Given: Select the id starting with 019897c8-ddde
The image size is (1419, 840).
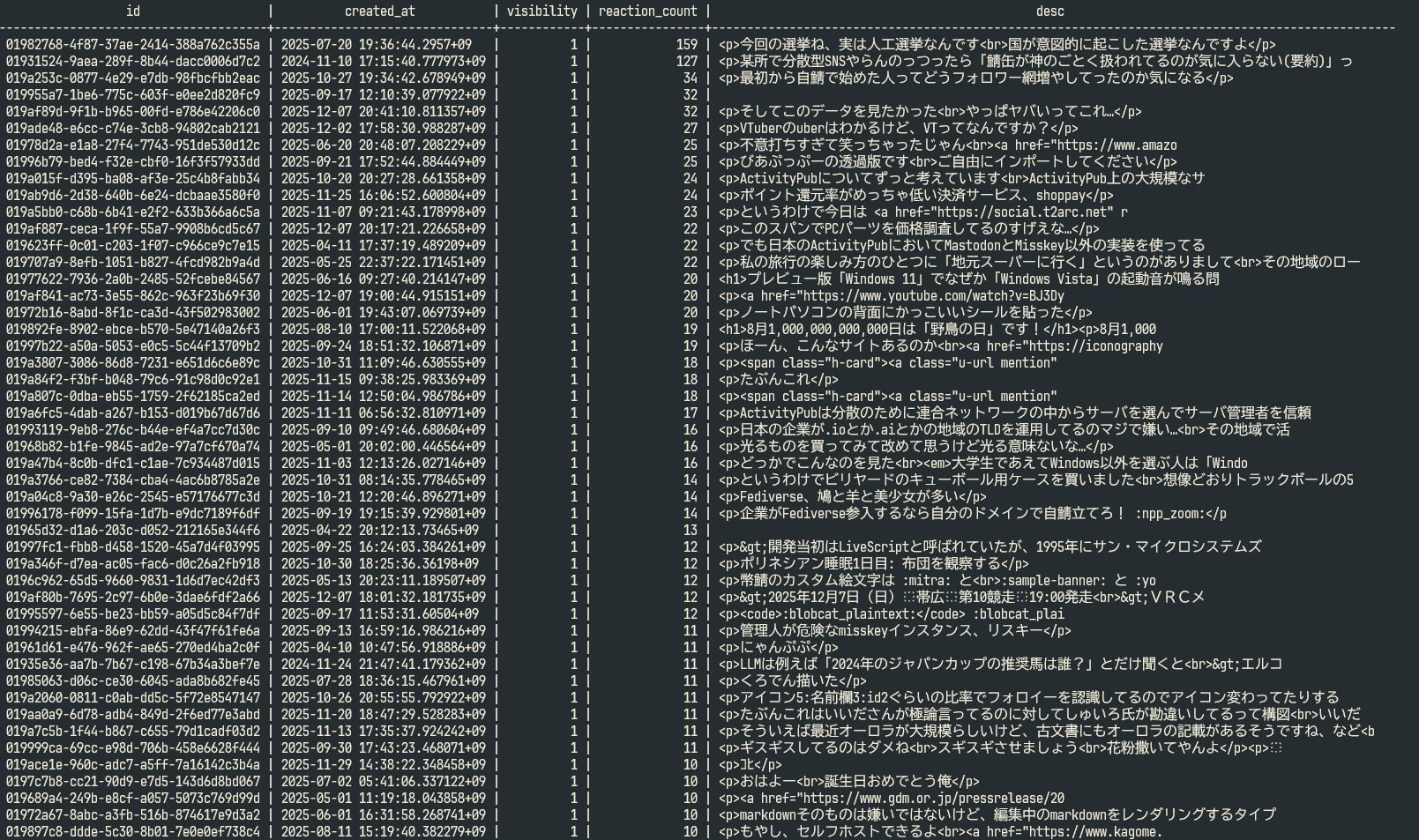Looking at the screenshot, I should pyautogui.click(x=133, y=832).
